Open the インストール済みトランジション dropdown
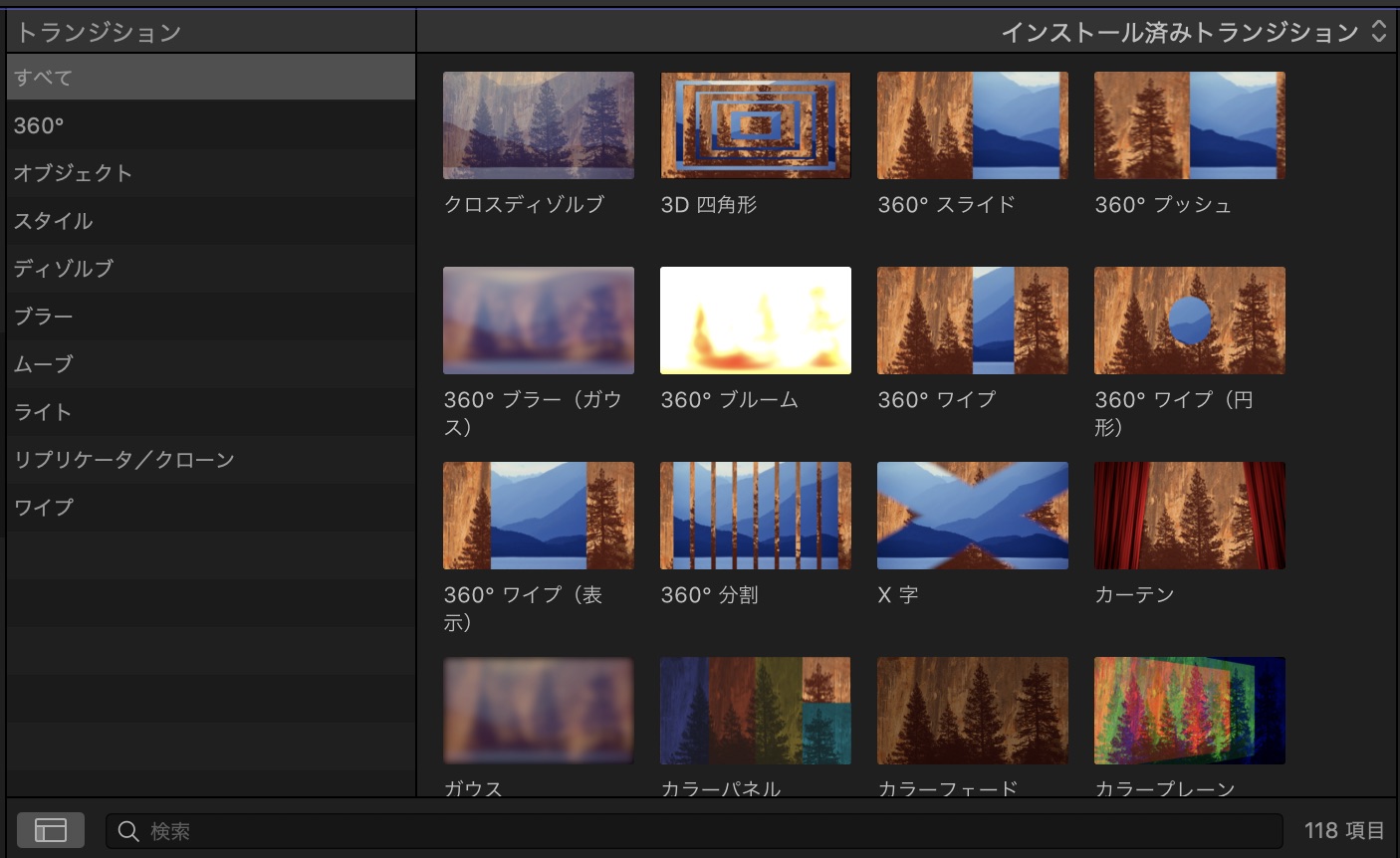The image size is (1400, 858). [x=1193, y=32]
